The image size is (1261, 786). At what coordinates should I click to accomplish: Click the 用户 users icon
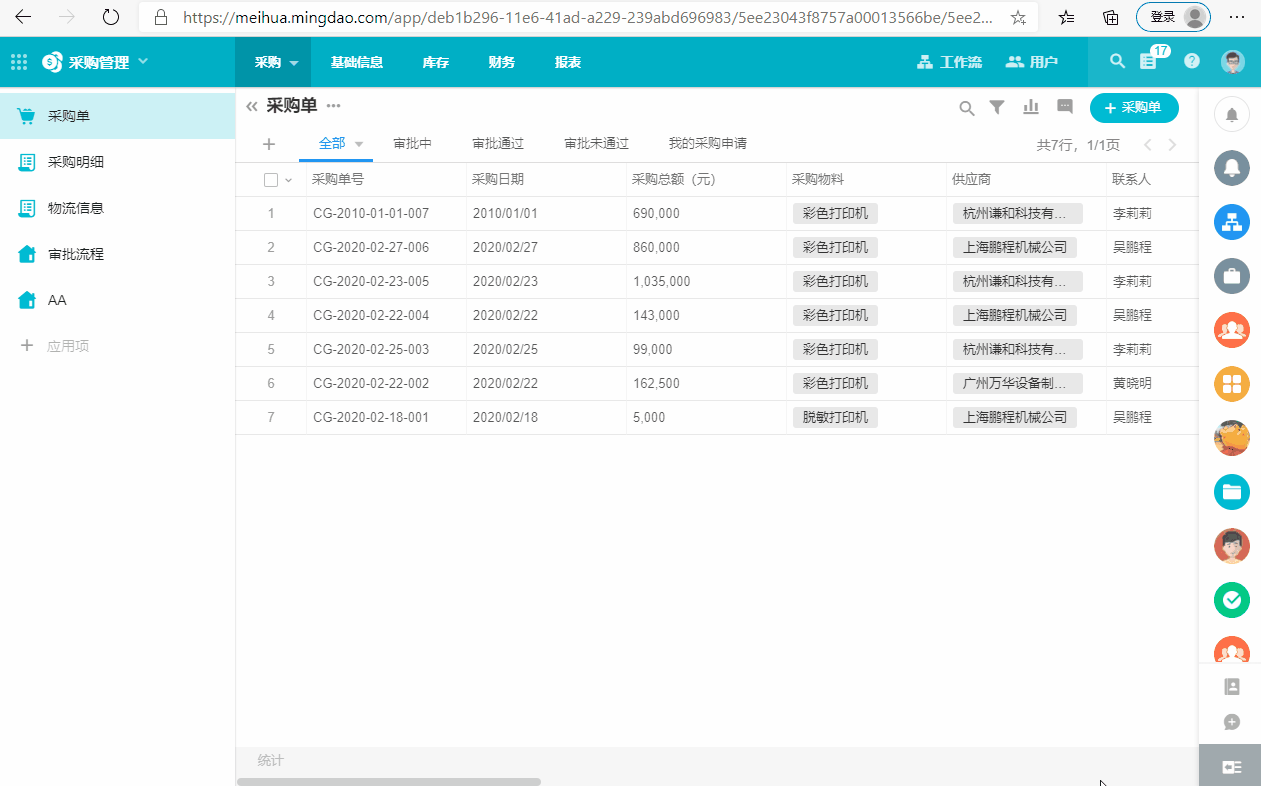point(1032,61)
